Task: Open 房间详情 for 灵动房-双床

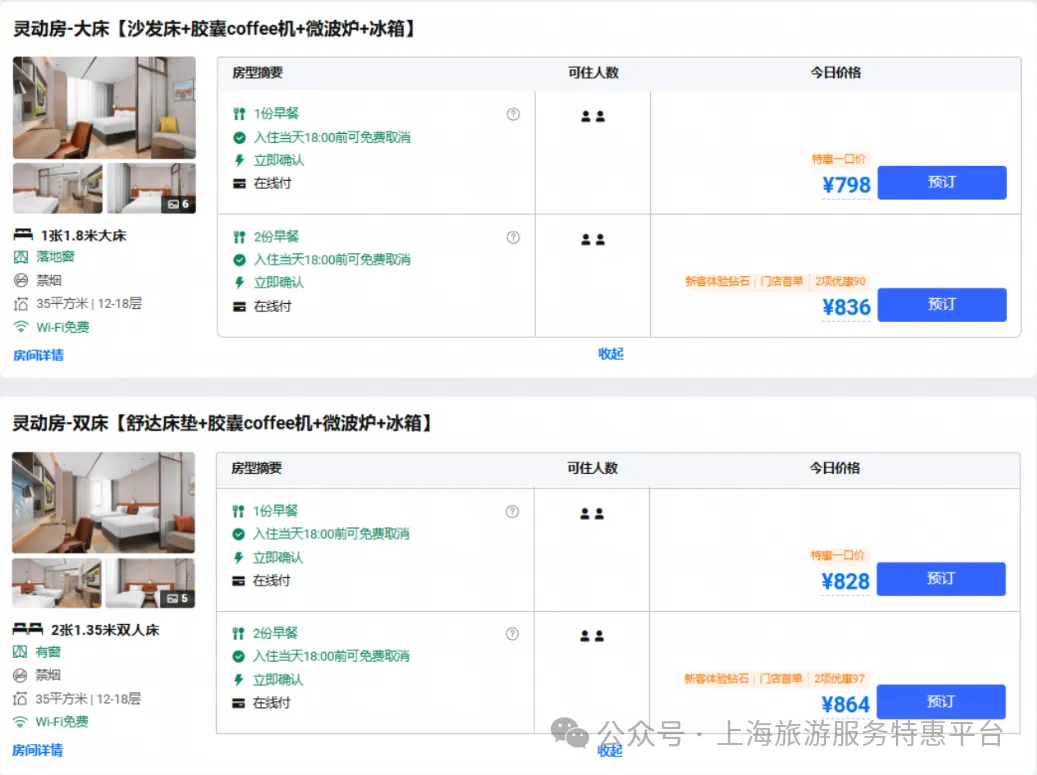Action: tap(38, 750)
